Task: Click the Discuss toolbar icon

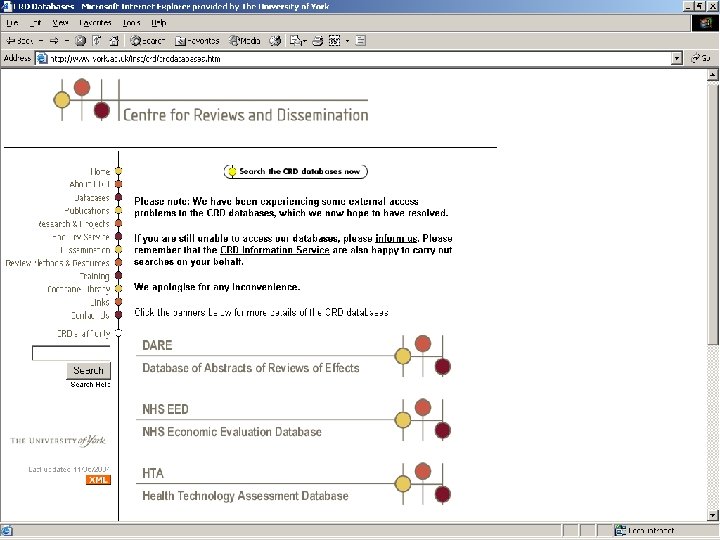Action: point(361,41)
